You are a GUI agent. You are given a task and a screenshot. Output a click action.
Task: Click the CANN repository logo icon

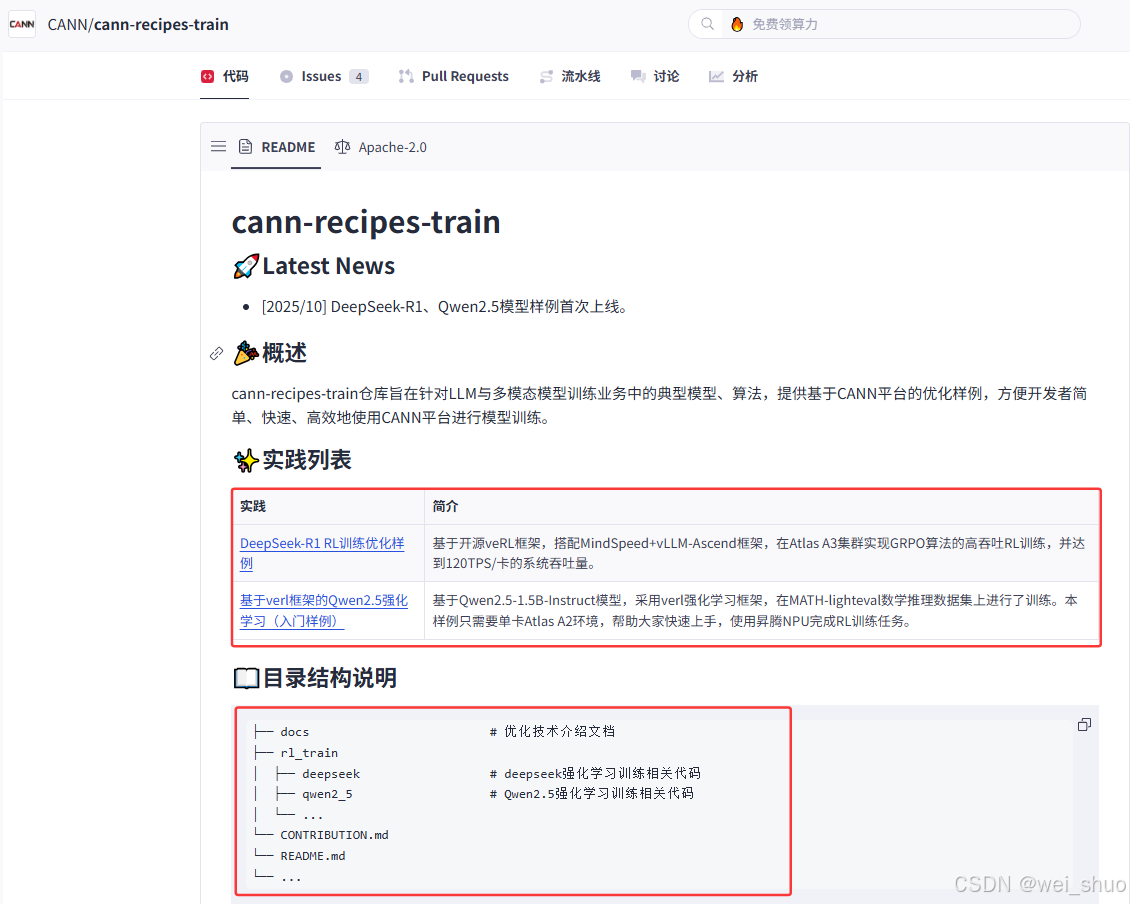21,23
